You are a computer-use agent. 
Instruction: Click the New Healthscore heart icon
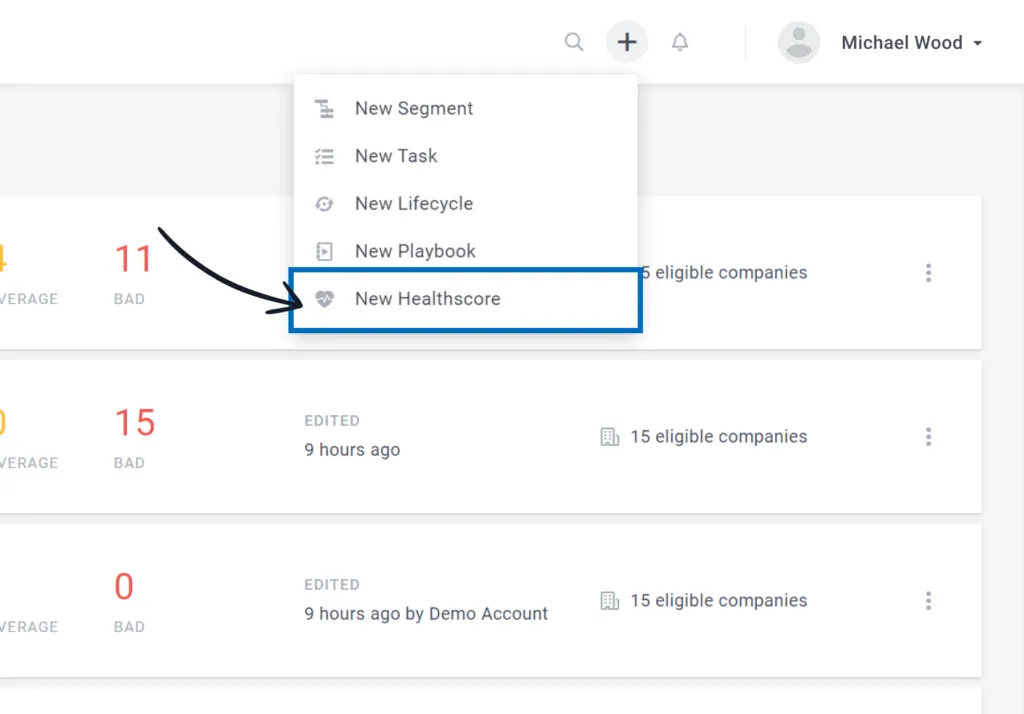(325, 299)
